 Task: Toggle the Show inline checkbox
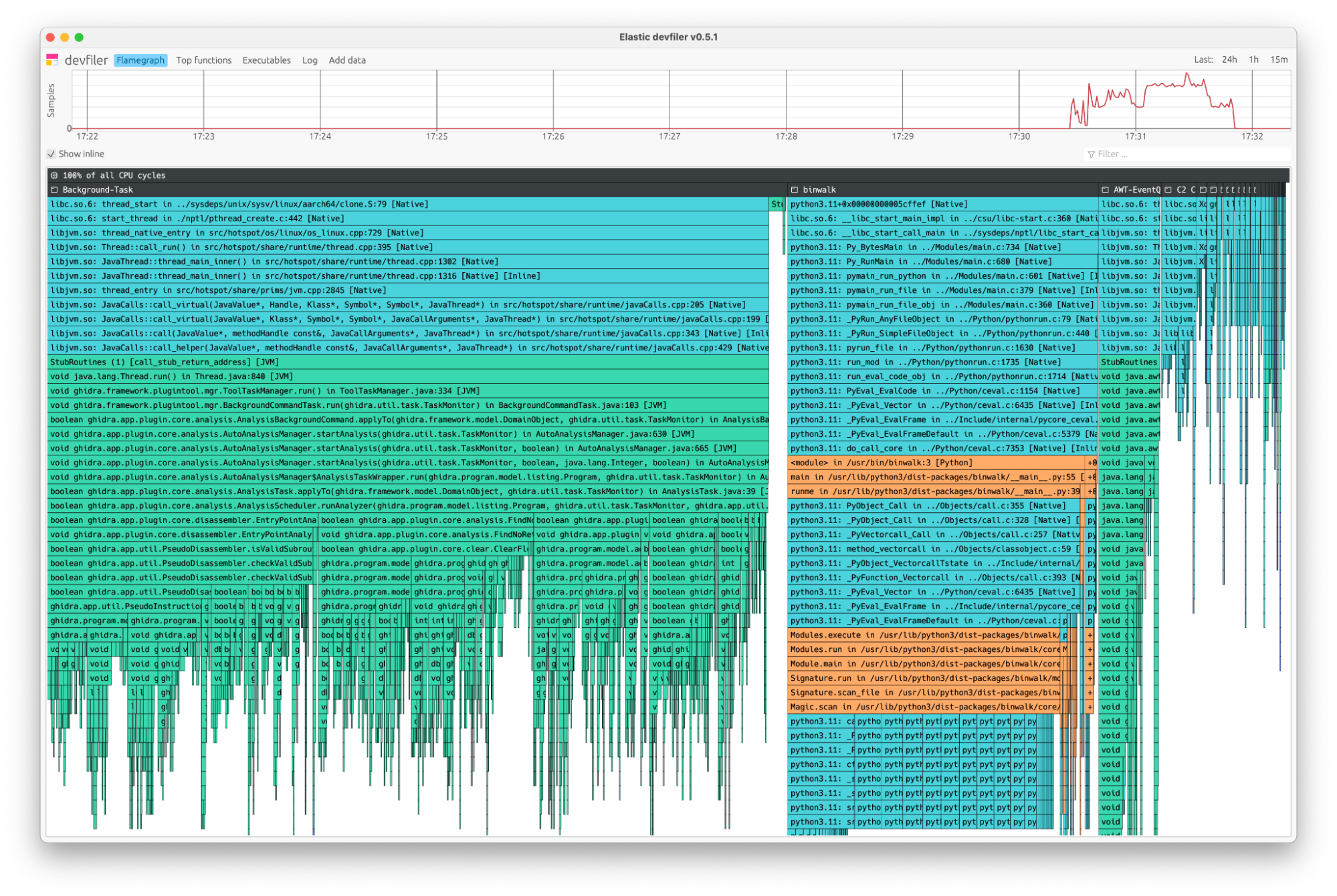pyautogui.click(x=52, y=154)
